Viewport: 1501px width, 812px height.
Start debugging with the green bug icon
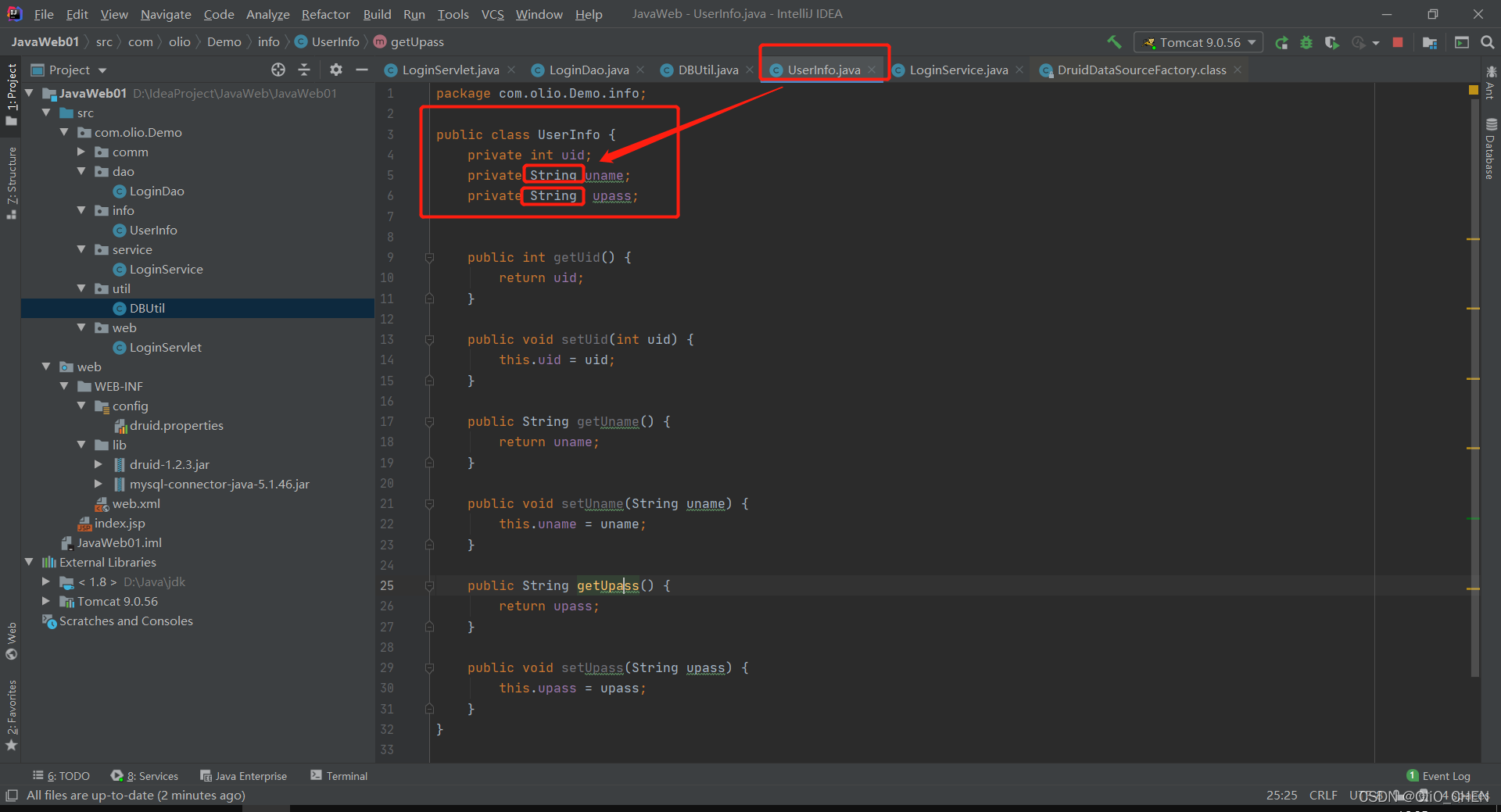click(1306, 42)
